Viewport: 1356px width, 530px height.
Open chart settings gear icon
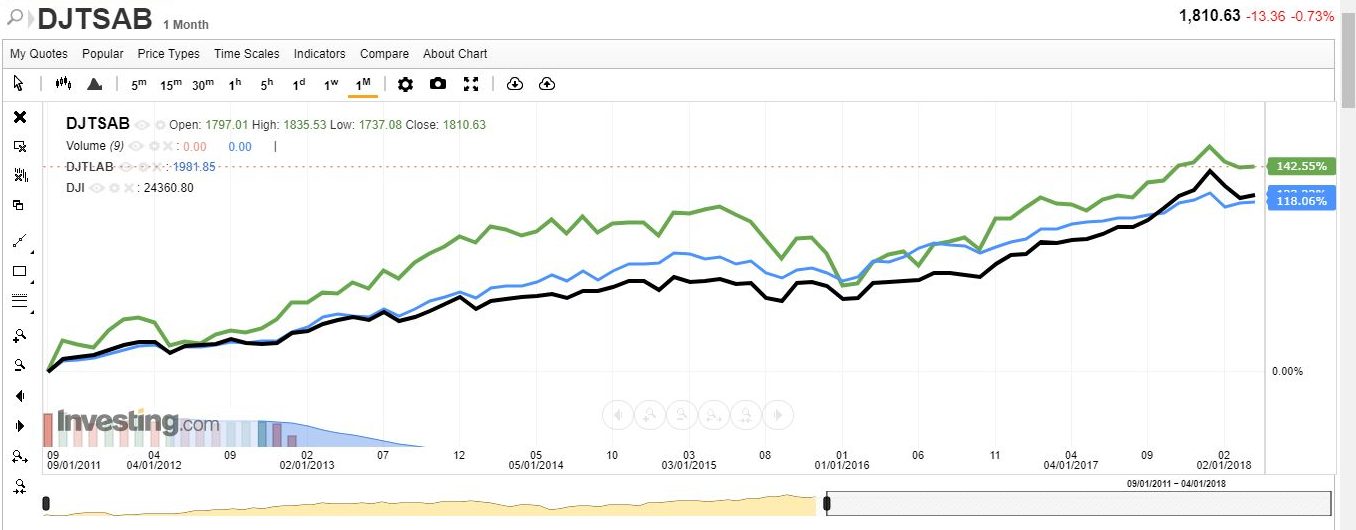(x=405, y=84)
